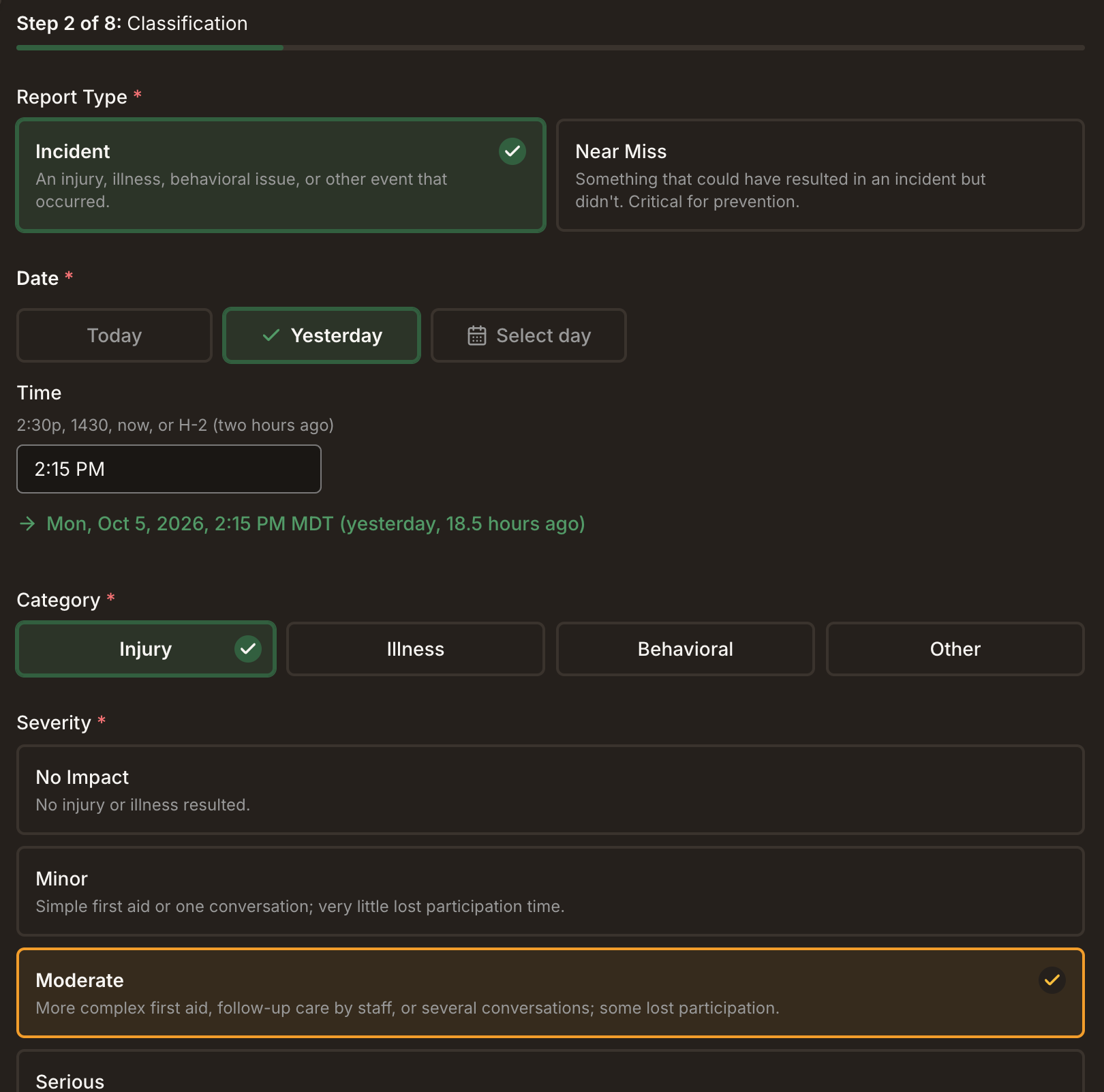Choose the Near Miss report type
The height and width of the screenshot is (1092, 1104).
coord(820,175)
